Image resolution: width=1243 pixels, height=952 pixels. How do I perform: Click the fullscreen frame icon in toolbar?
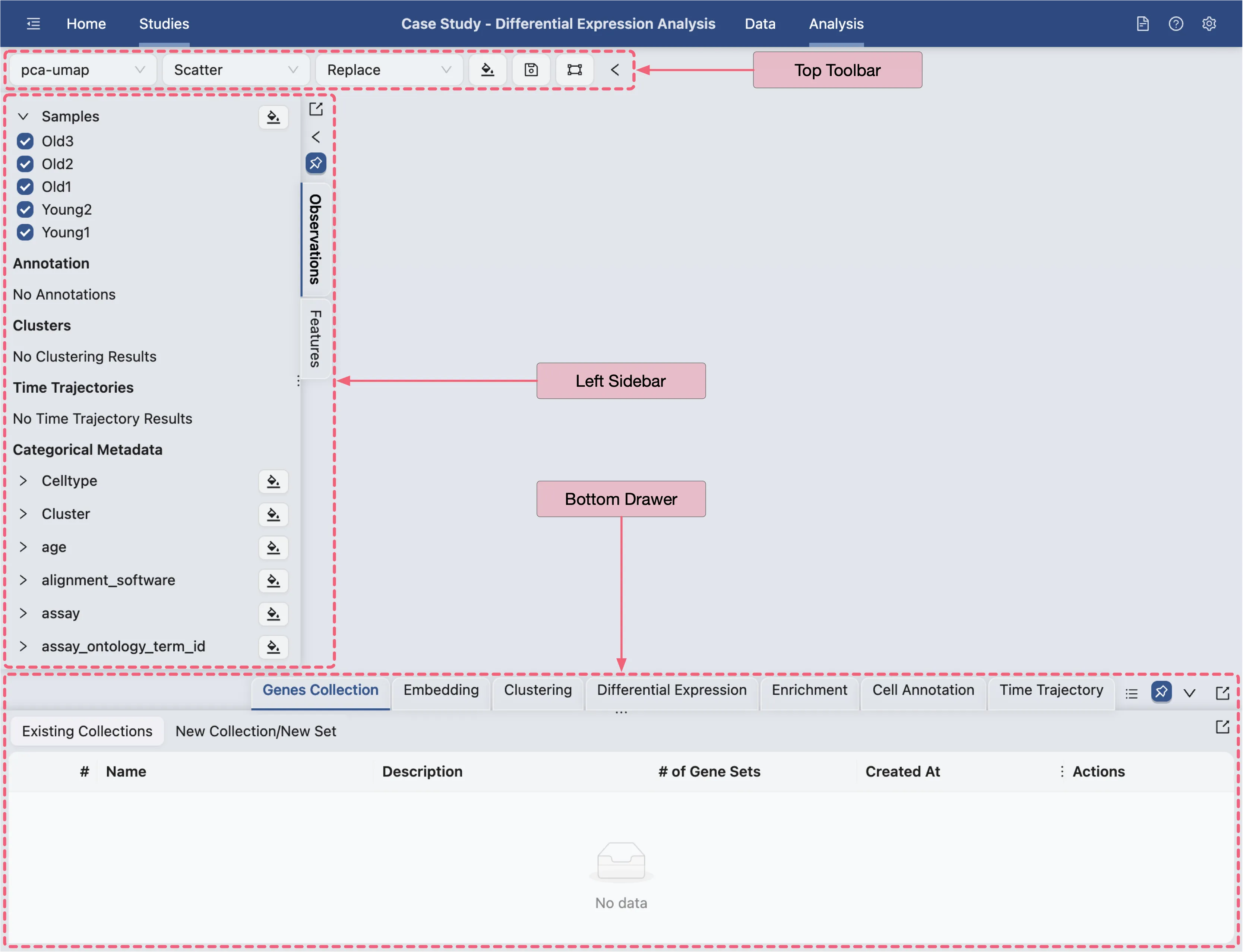[x=575, y=70]
